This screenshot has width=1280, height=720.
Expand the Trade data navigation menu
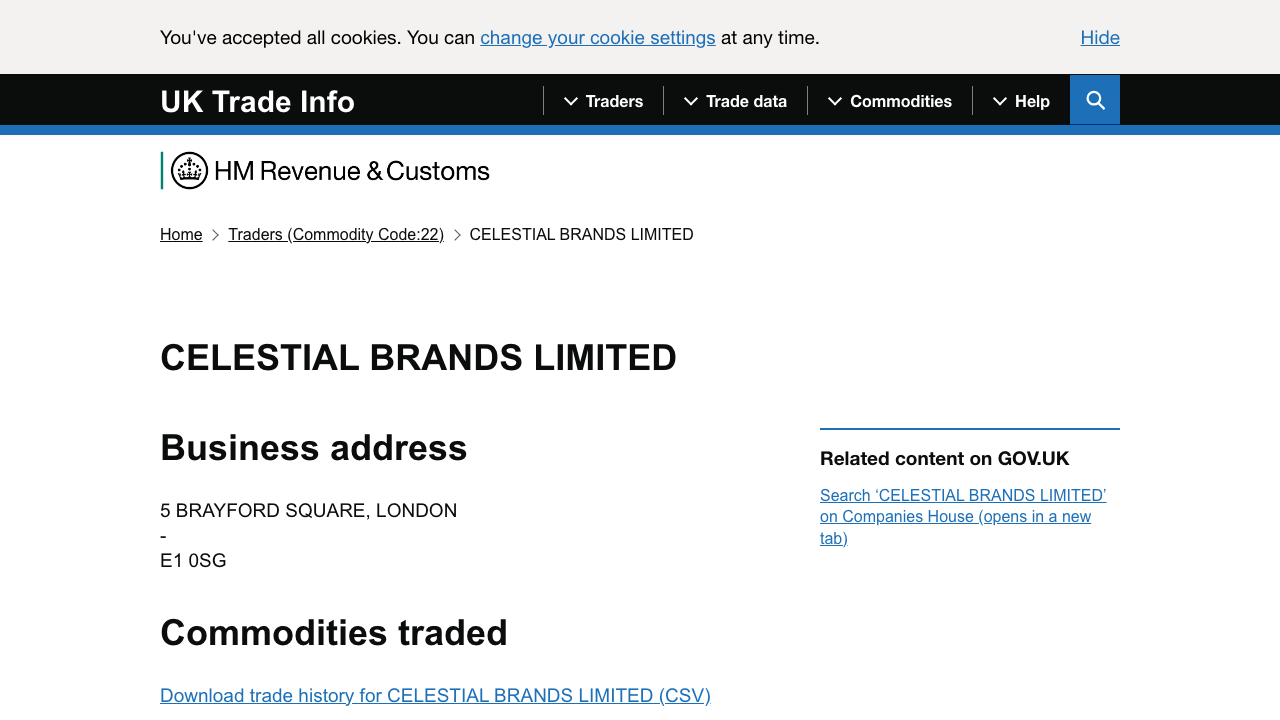point(745,100)
